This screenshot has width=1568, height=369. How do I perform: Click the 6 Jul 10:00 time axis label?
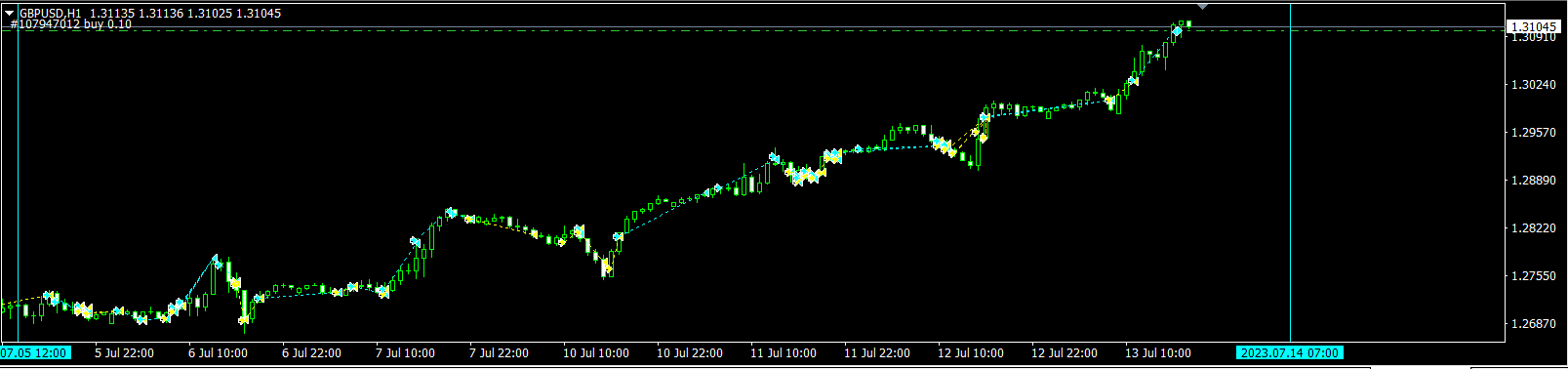coord(217,353)
